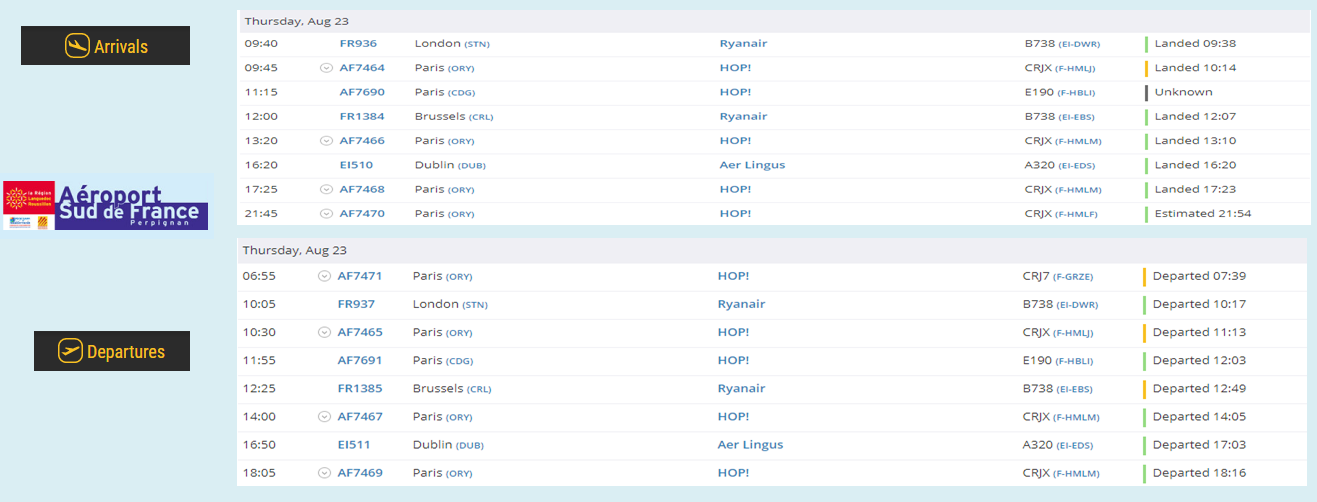This screenshot has height=502, width=1317.
Task: Open flight AF7464 link
Action: pos(362,68)
